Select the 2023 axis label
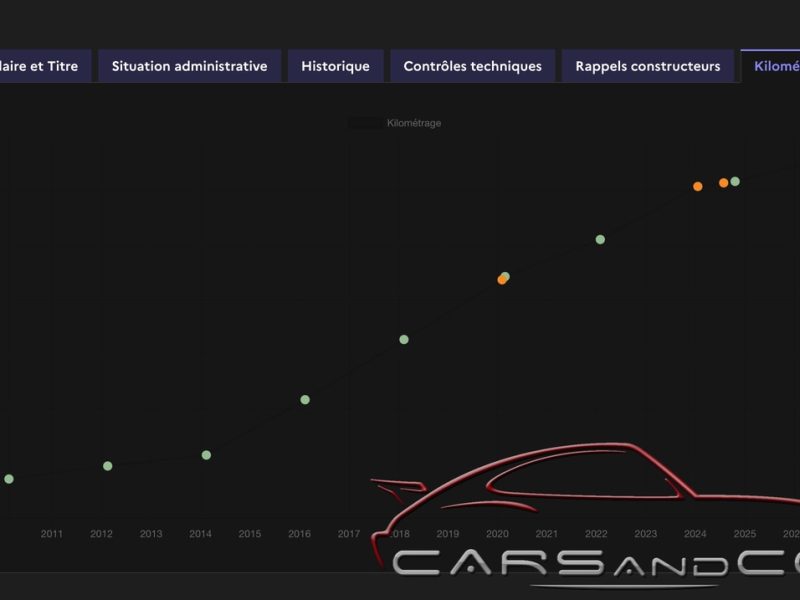The width and height of the screenshot is (800, 600). click(645, 534)
